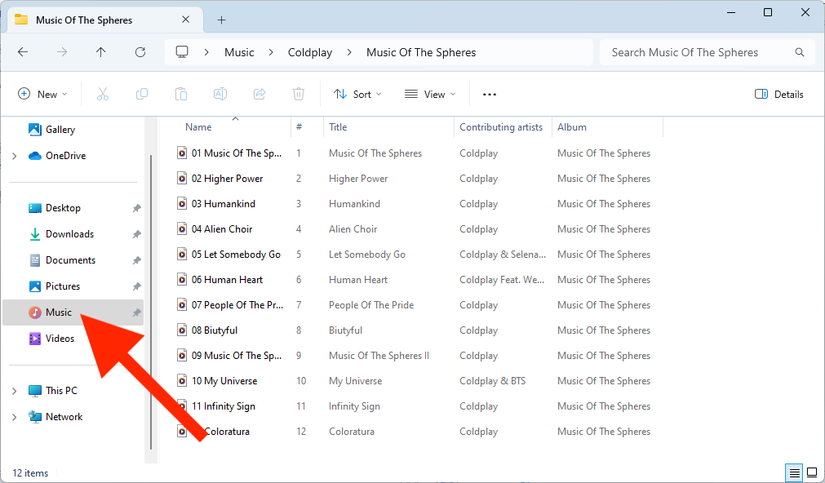Select Music in navigation pane
Screen dimensions: 825x483
[73, 313]
